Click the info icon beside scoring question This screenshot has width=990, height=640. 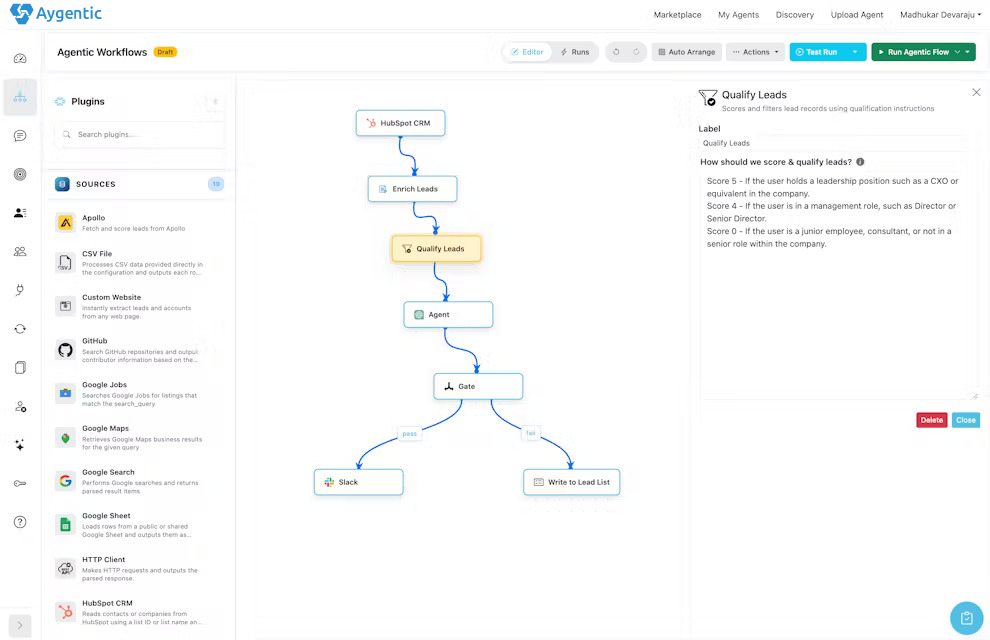(860, 162)
